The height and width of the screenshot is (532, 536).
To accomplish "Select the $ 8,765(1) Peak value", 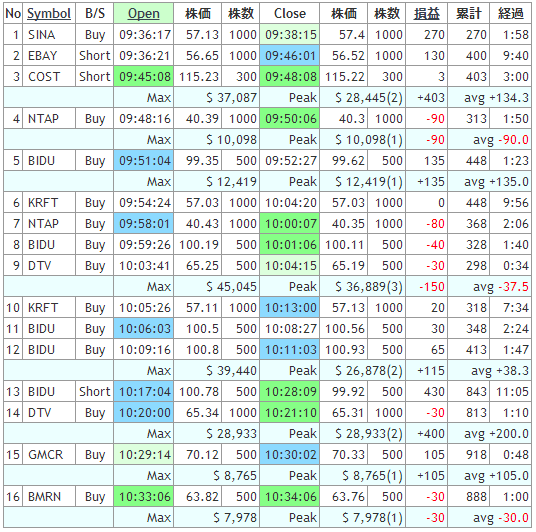I will click(362, 476).
